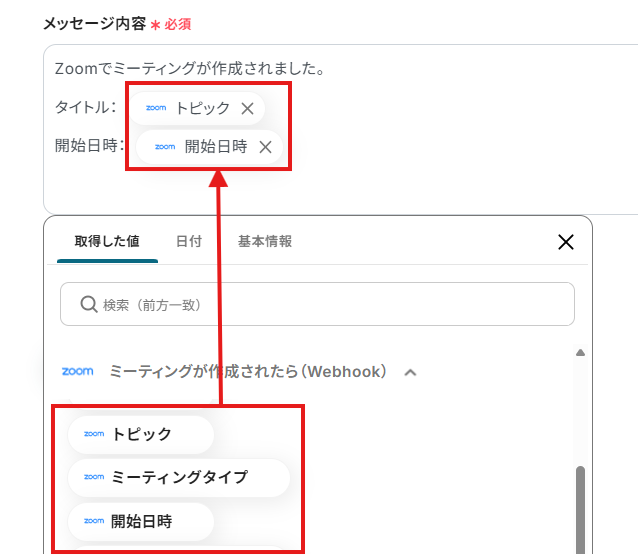
Task: Click the text Zoomでミーティングが作成されました。
Action: 190,68
